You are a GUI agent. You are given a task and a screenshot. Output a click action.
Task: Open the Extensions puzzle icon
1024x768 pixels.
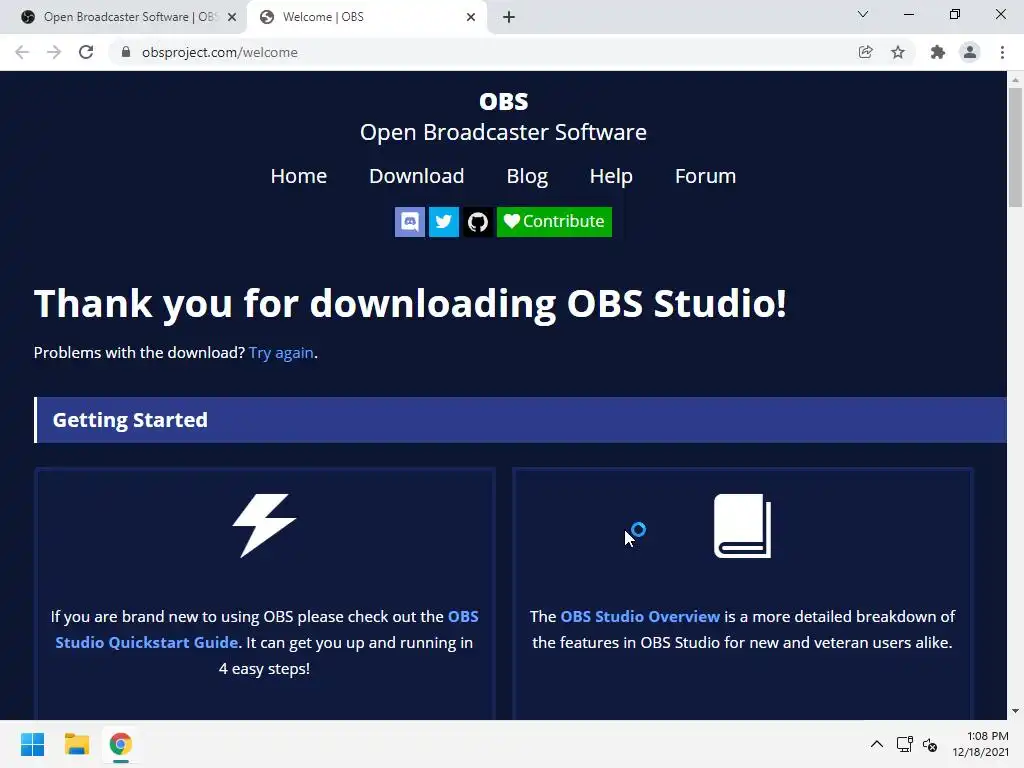coord(938,52)
